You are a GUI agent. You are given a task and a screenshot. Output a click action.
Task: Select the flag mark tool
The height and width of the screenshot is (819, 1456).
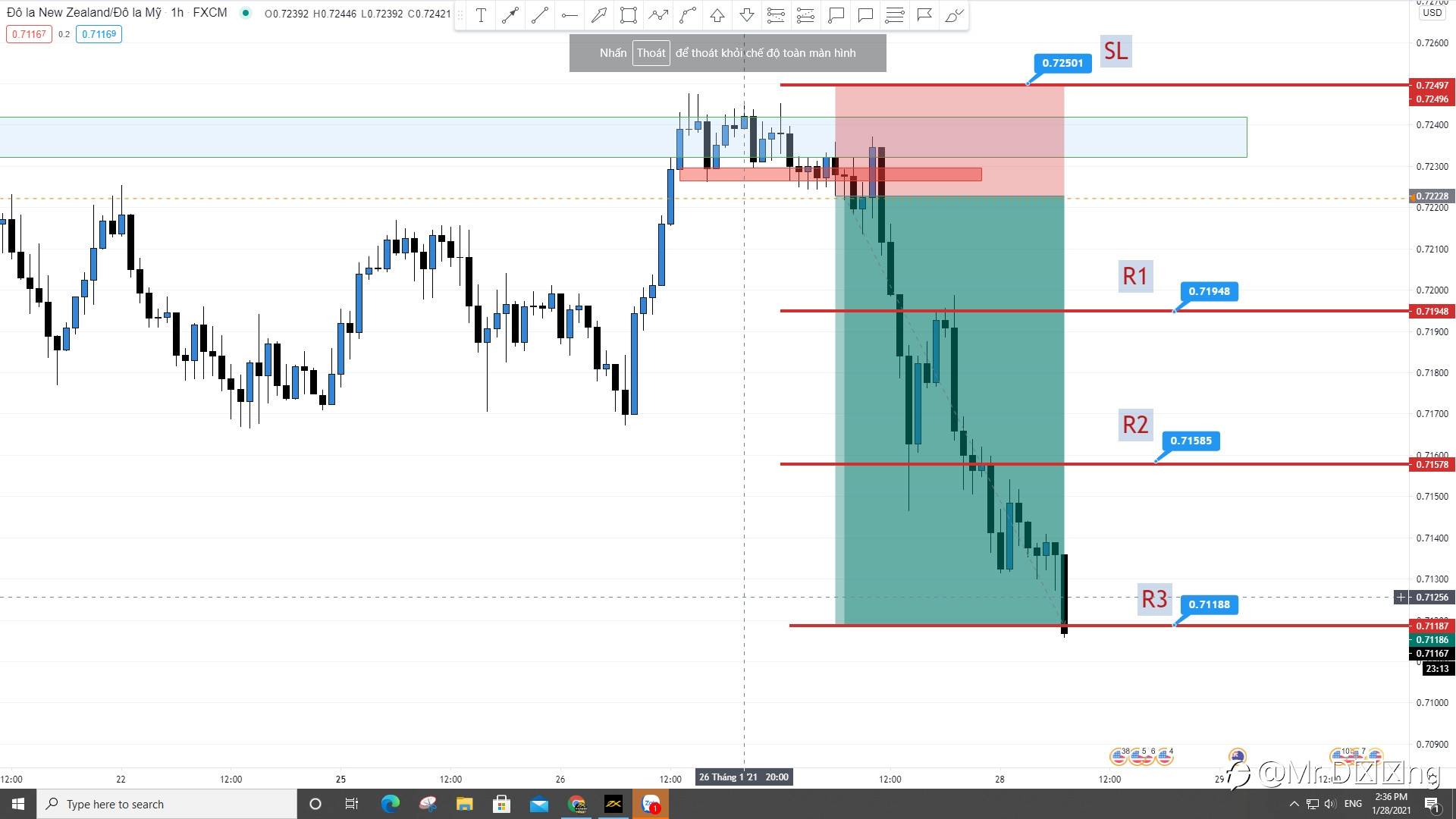coord(924,15)
